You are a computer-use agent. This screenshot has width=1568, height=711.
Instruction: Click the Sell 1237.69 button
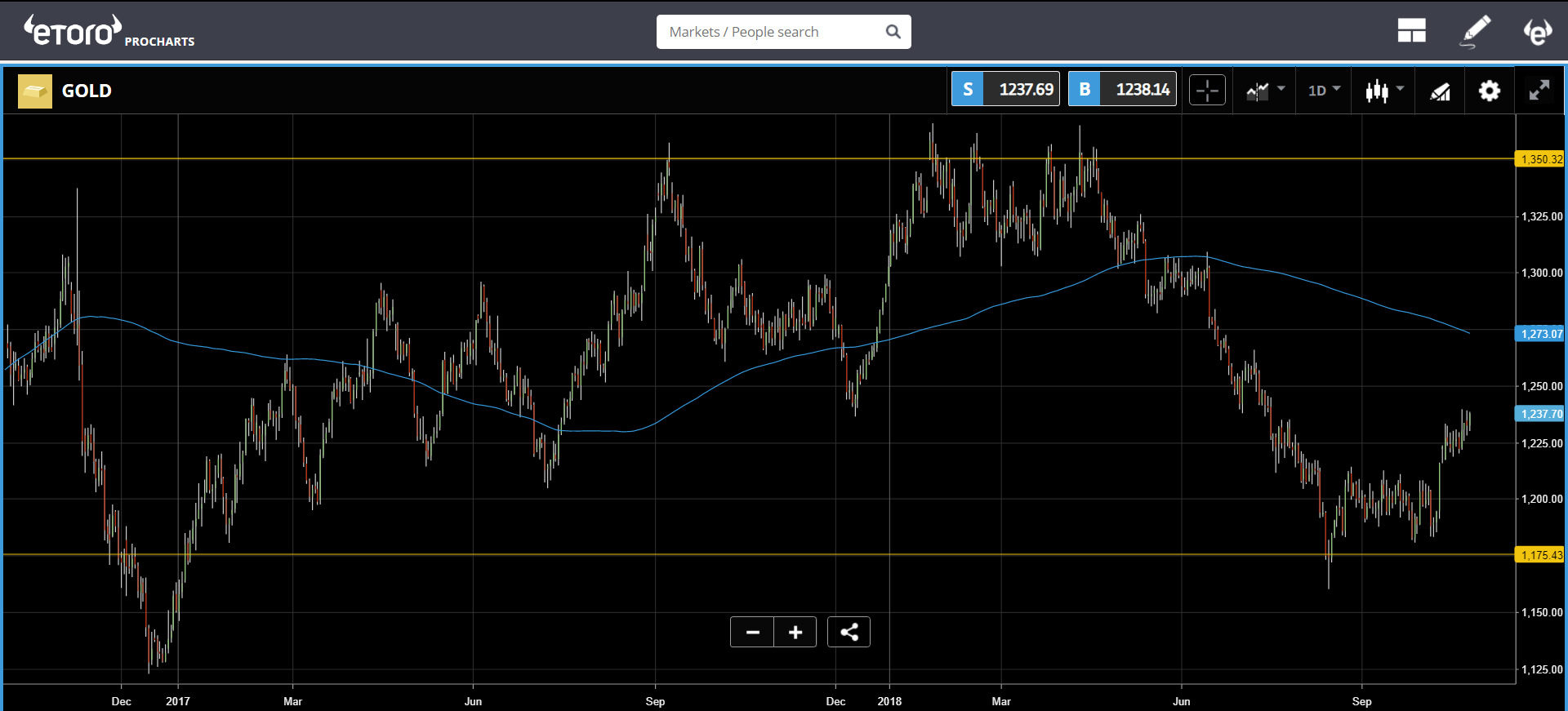coord(1005,89)
